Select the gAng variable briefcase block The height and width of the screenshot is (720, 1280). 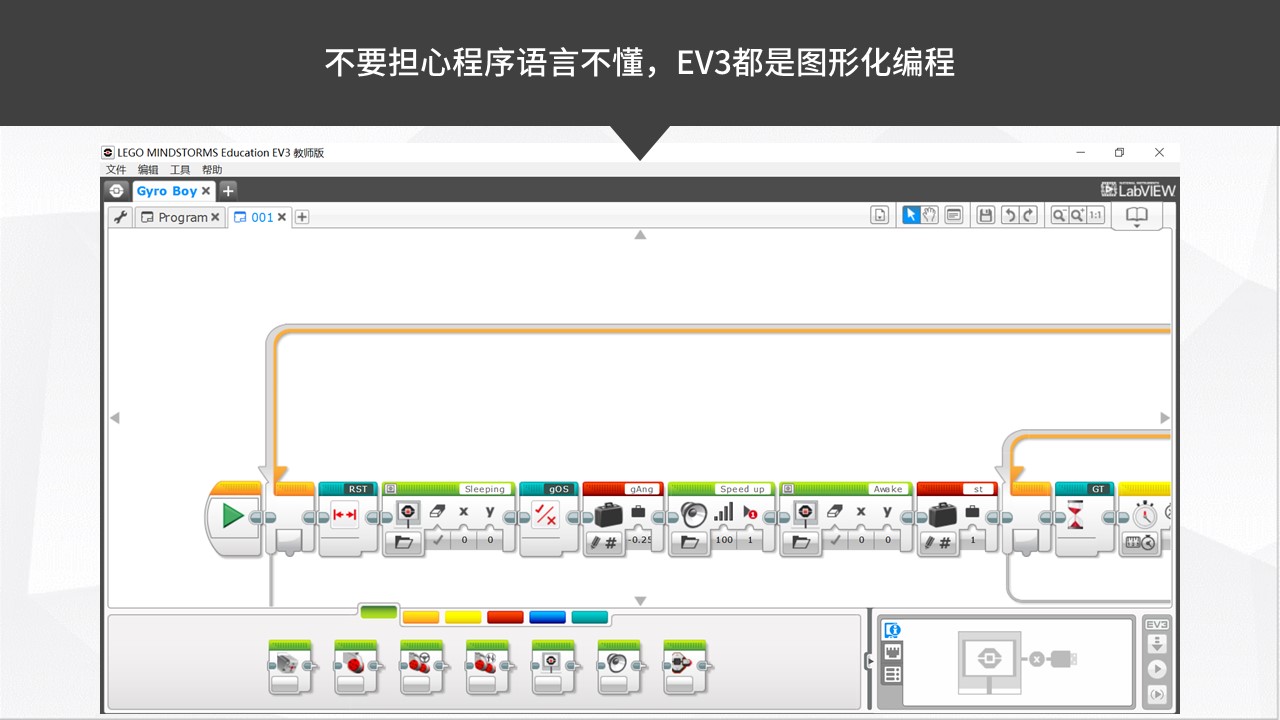click(608, 515)
